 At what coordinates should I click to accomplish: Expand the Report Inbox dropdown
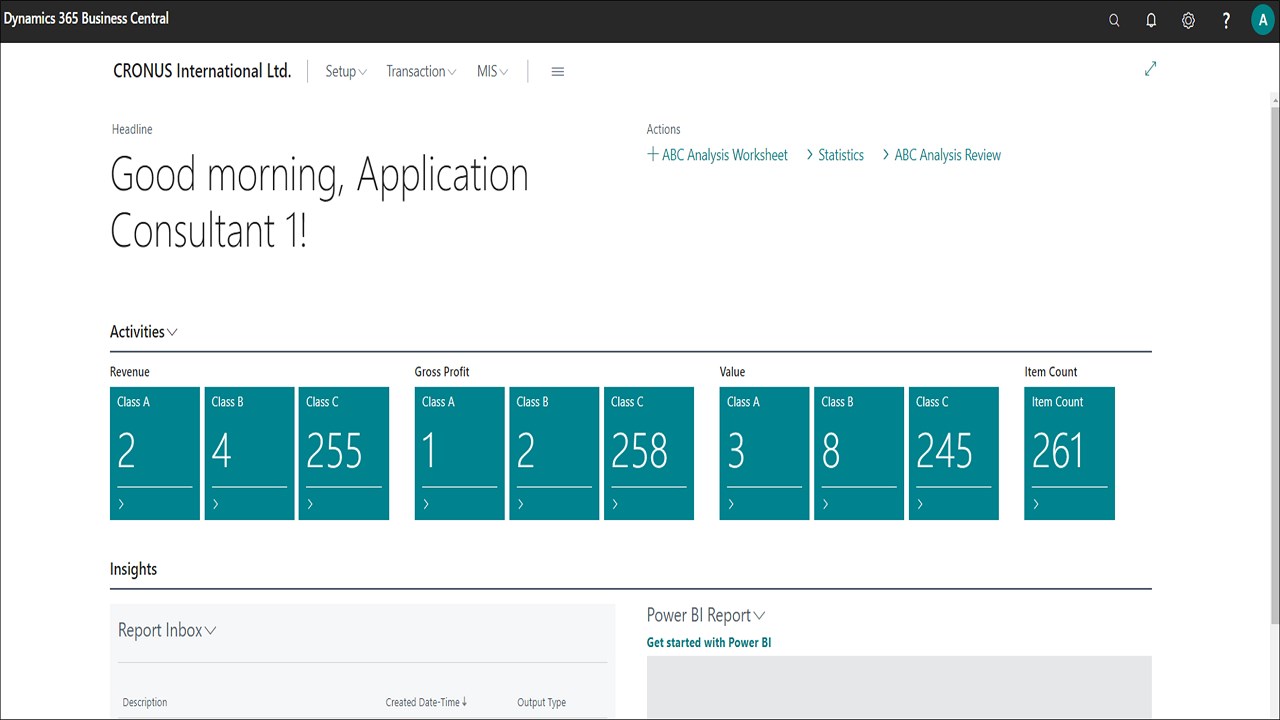point(167,630)
